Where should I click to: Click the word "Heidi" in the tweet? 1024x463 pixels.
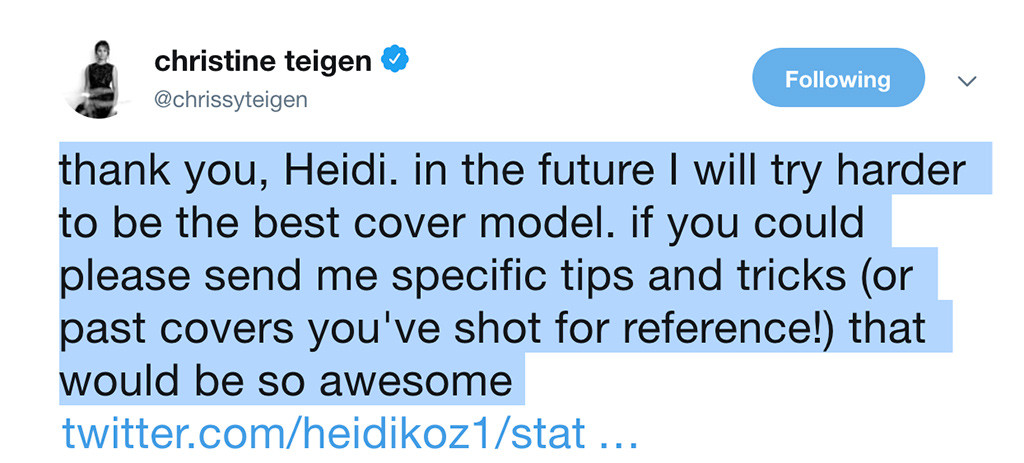pyautogui.click(x=334, y=170)
